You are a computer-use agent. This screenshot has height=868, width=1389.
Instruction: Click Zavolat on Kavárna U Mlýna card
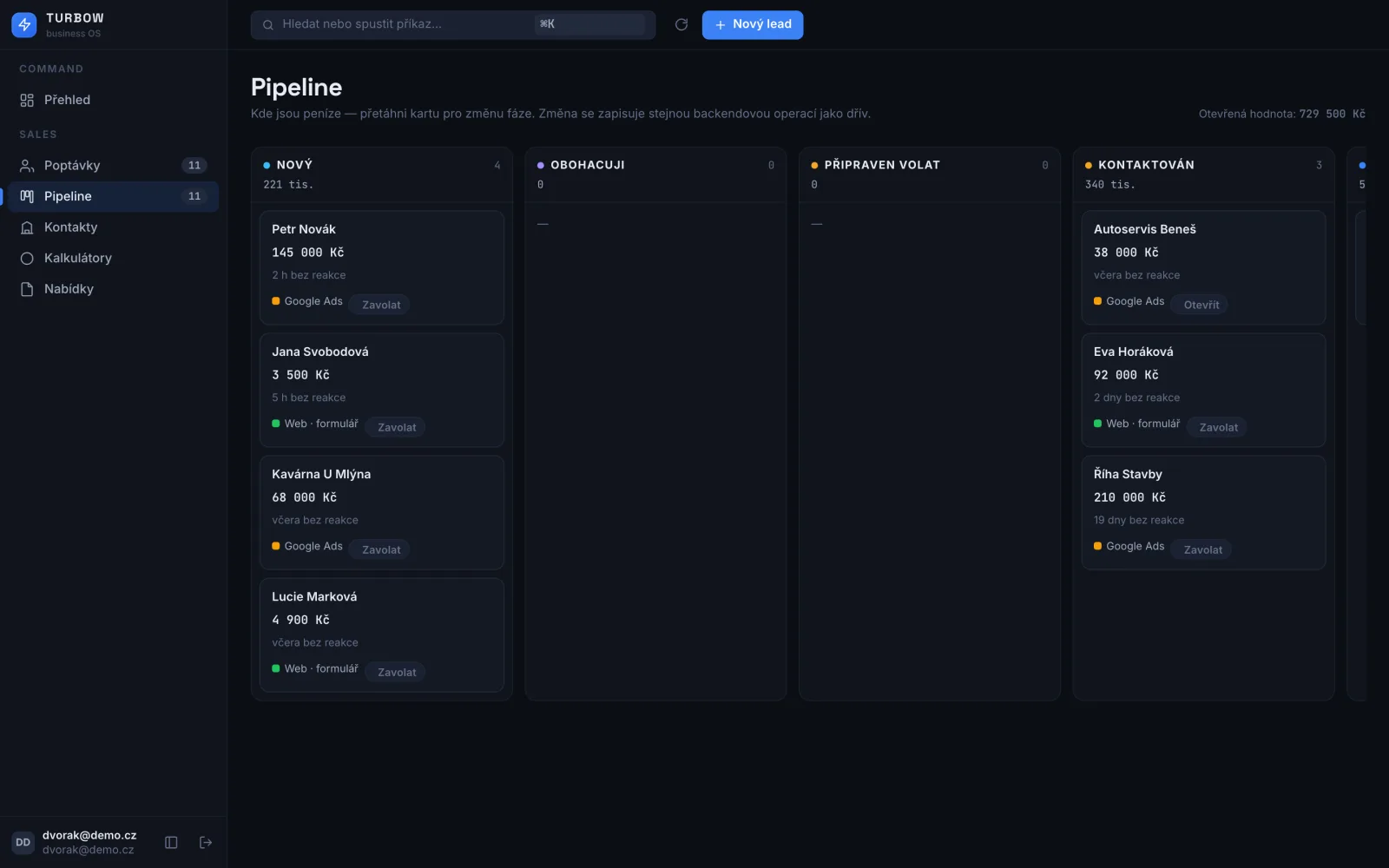[381, 549]
